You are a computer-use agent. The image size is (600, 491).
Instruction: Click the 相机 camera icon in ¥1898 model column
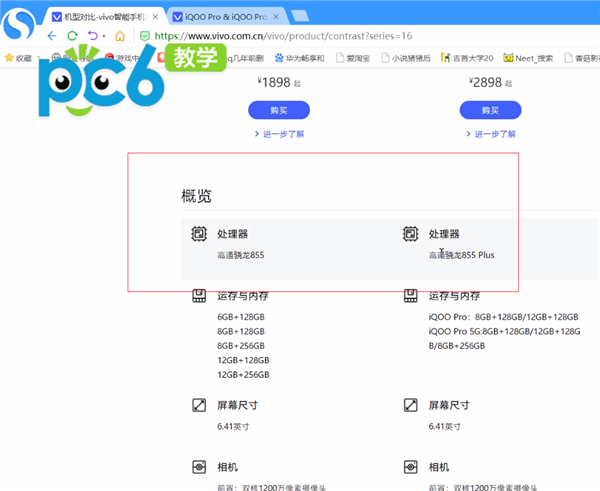click(199, 467)
